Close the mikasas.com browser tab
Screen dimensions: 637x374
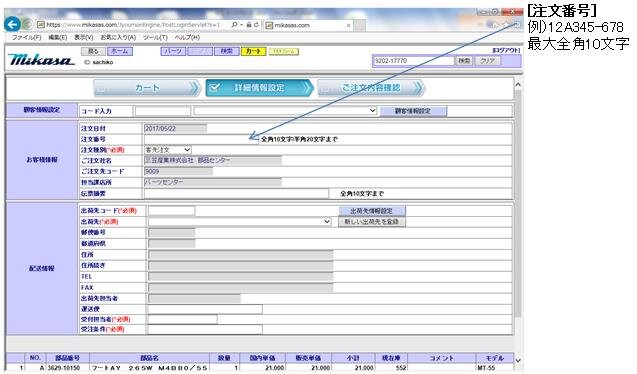click(348, 25)
